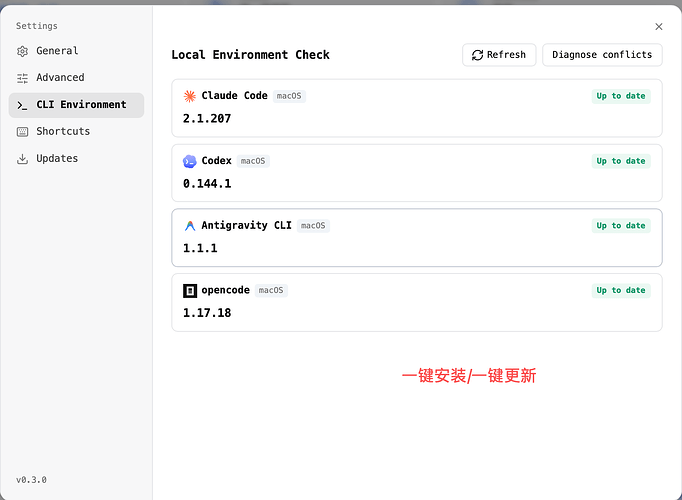The image size is (682, 500).
Task: Open the Advanced settings section
Action: 76,78
